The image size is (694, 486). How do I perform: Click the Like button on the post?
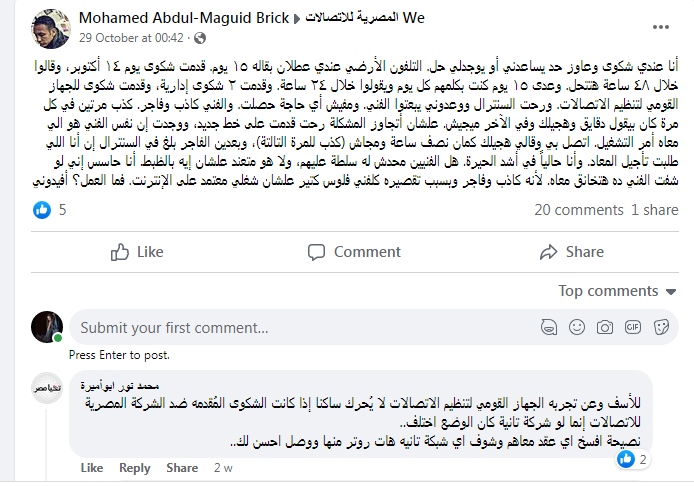click(x=137, y=252)
